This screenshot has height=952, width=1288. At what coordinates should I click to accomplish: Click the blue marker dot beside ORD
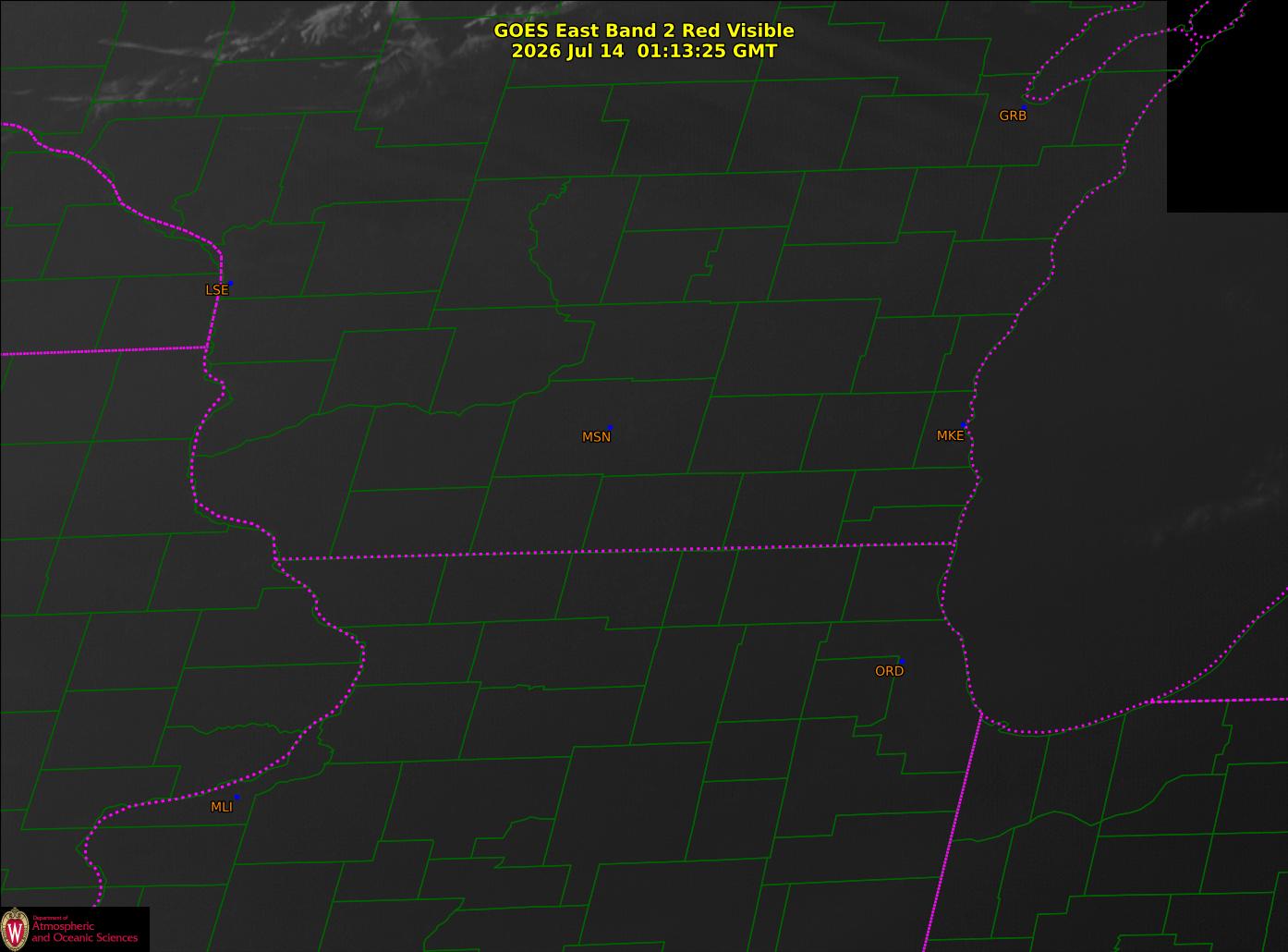(901, 661)
